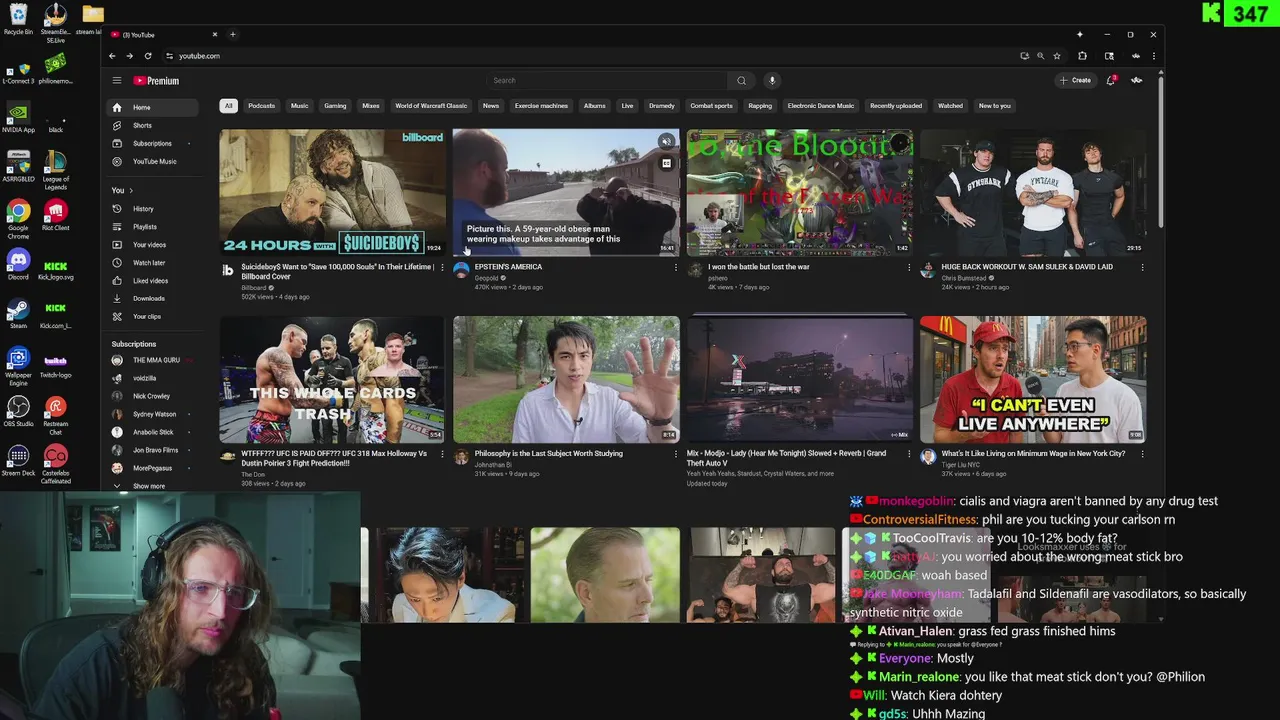Open options menu for SuicideboyS video
The image size is (1280, 720).
(442, 268)
